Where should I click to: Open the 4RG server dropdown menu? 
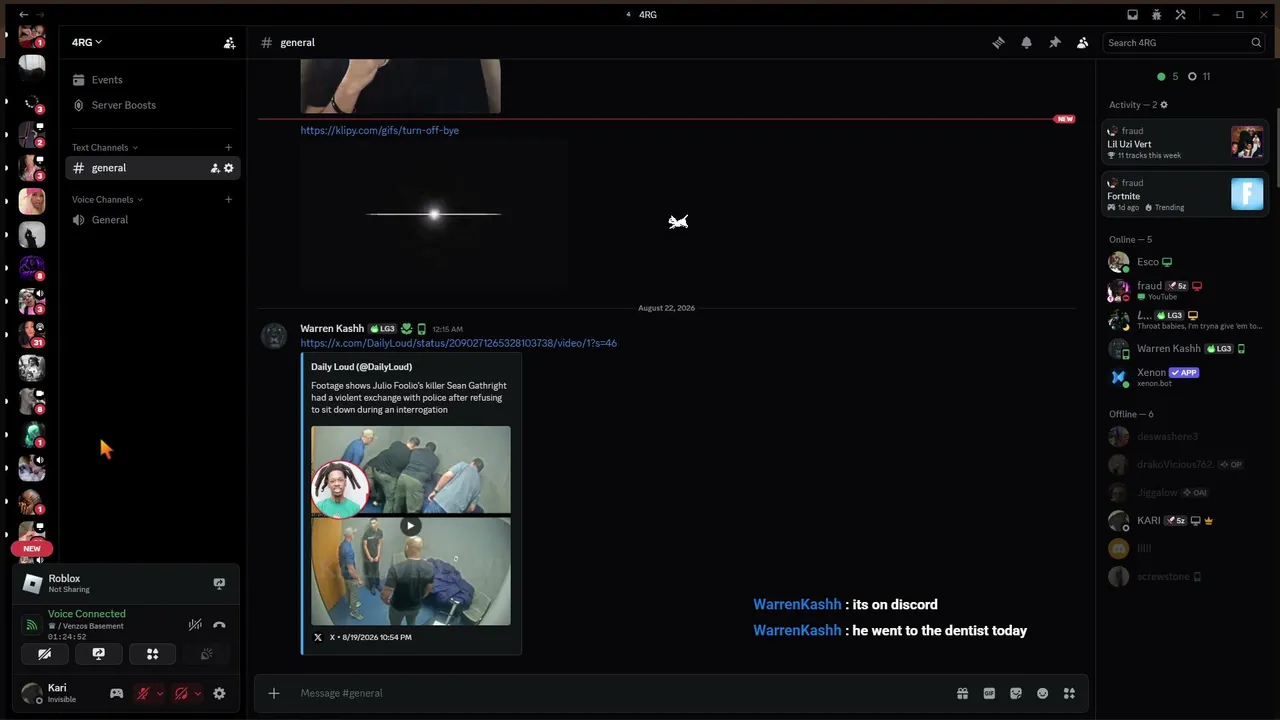pos(87,42)
